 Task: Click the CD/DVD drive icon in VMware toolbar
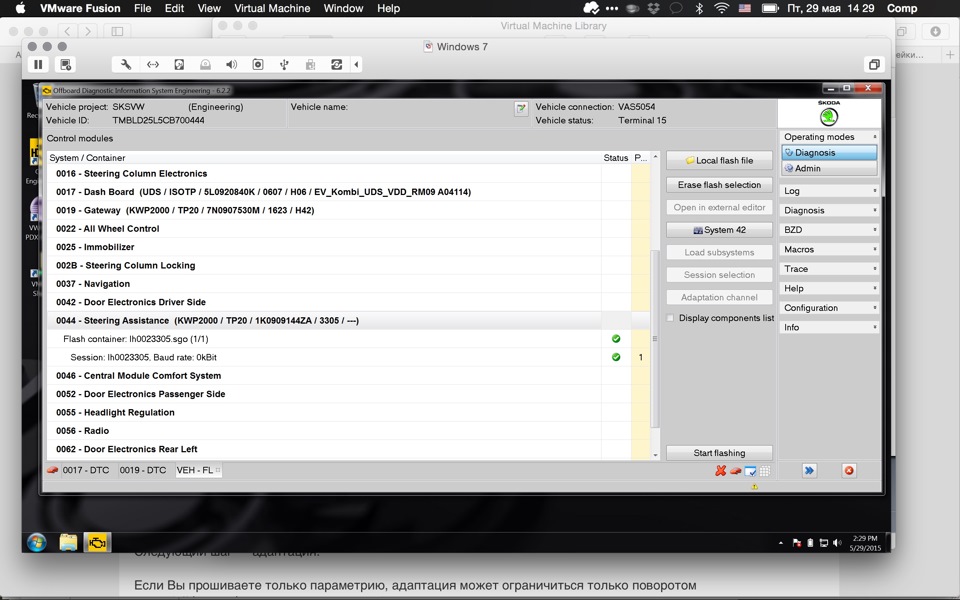[205, 64]
